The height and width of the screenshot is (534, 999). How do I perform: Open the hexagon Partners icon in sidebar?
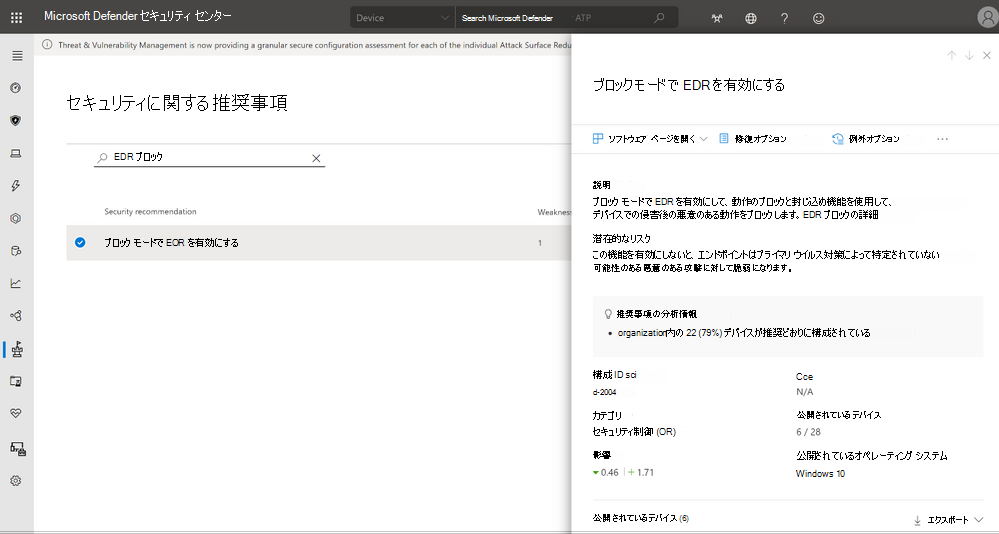pyautogui.click(x=16, y=218)
